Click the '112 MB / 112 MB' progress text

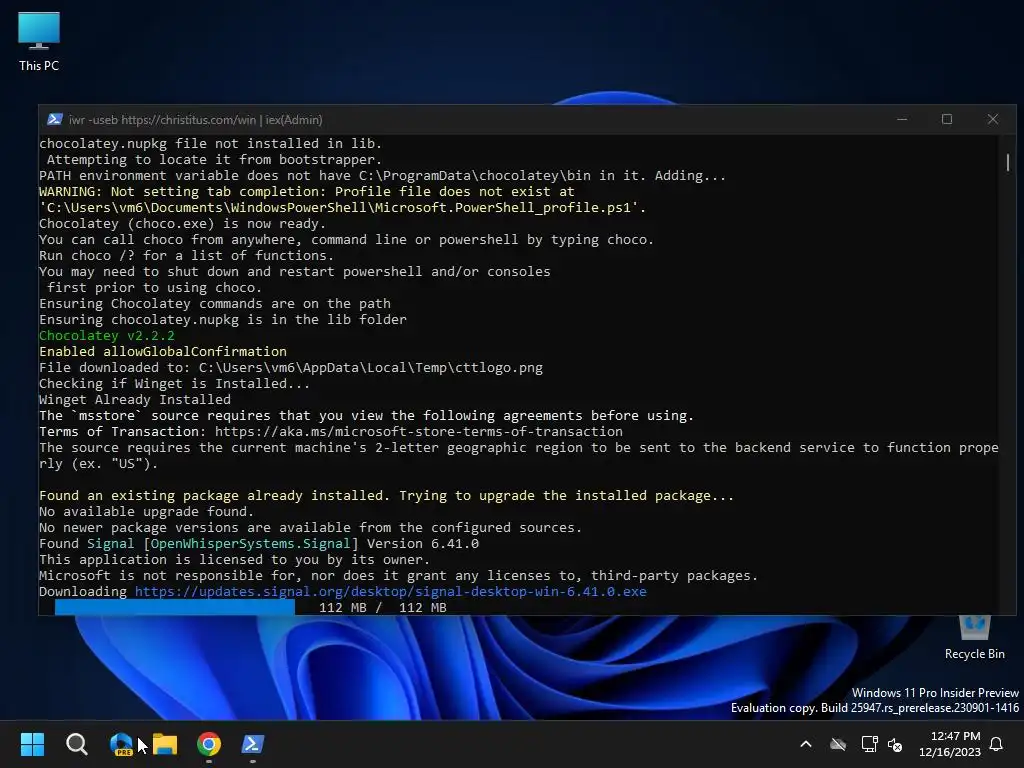point(383,607)
